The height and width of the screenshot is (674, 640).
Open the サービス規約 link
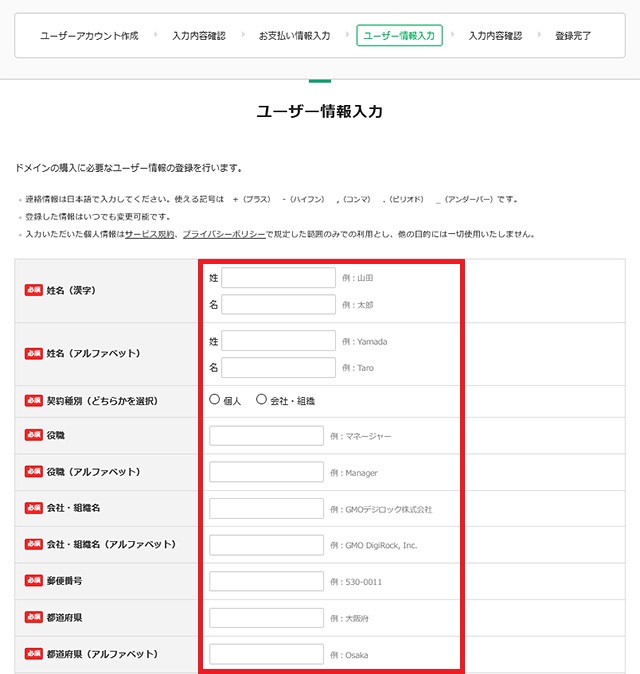(x=150, y=234)
